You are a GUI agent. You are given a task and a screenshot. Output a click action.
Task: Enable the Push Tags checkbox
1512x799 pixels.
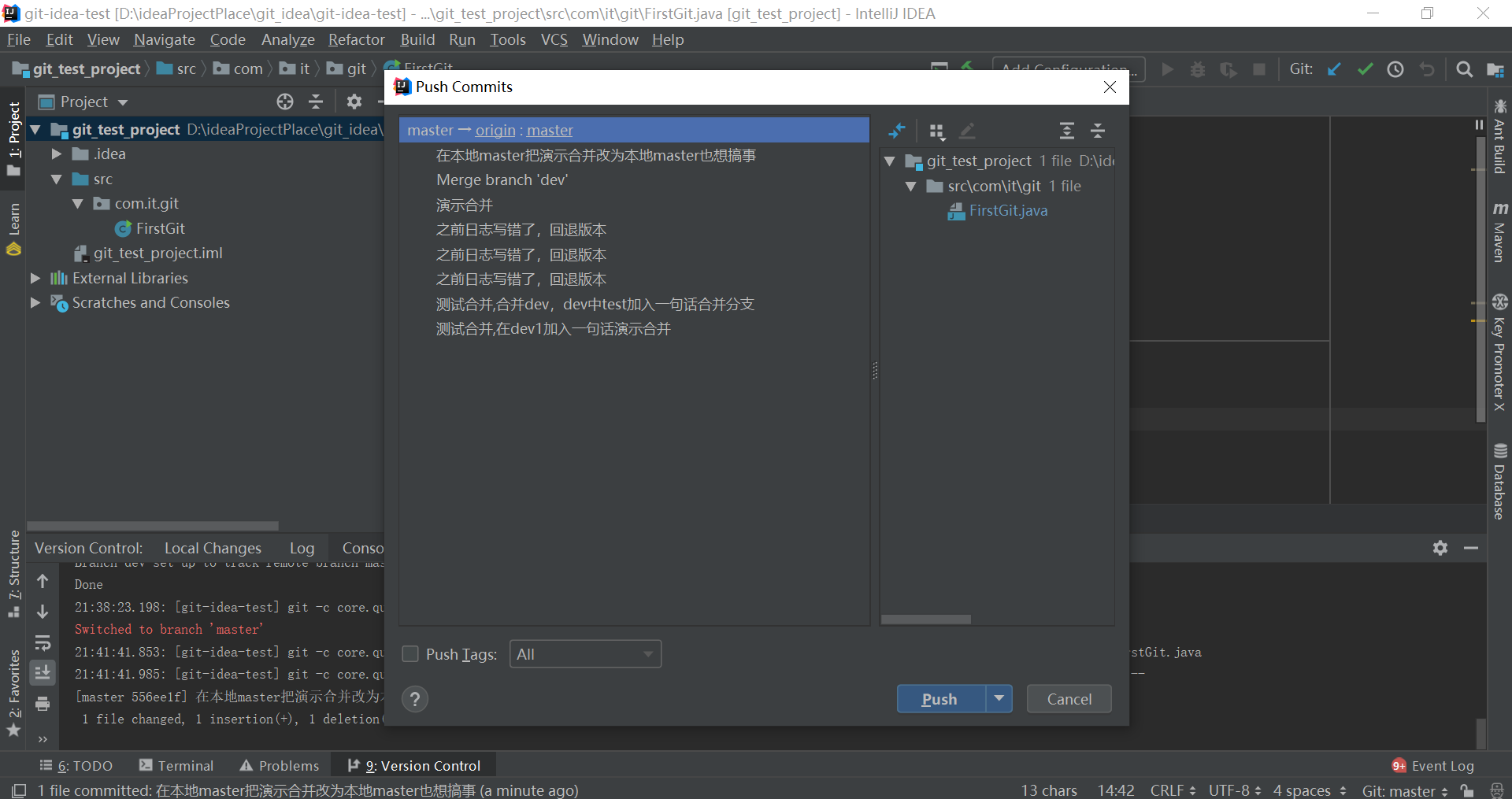point(410,654)
